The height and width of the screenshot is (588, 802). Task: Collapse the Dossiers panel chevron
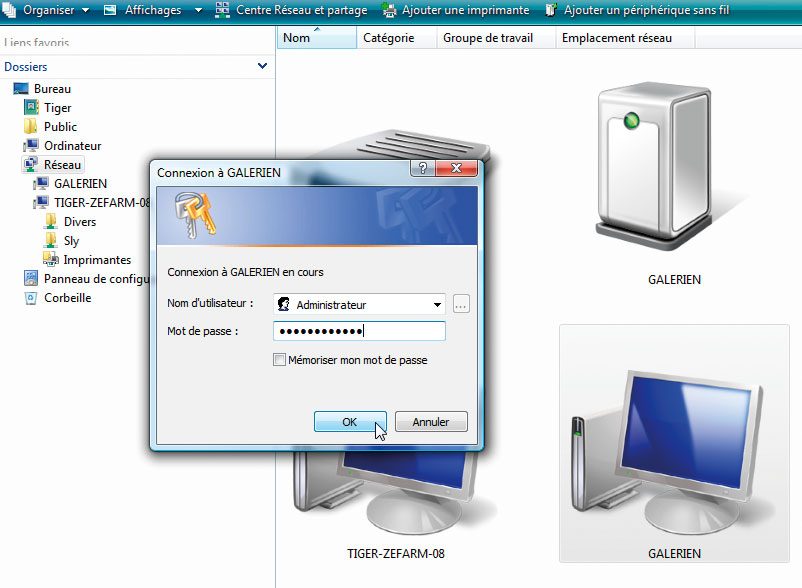(x=262, y=66)
